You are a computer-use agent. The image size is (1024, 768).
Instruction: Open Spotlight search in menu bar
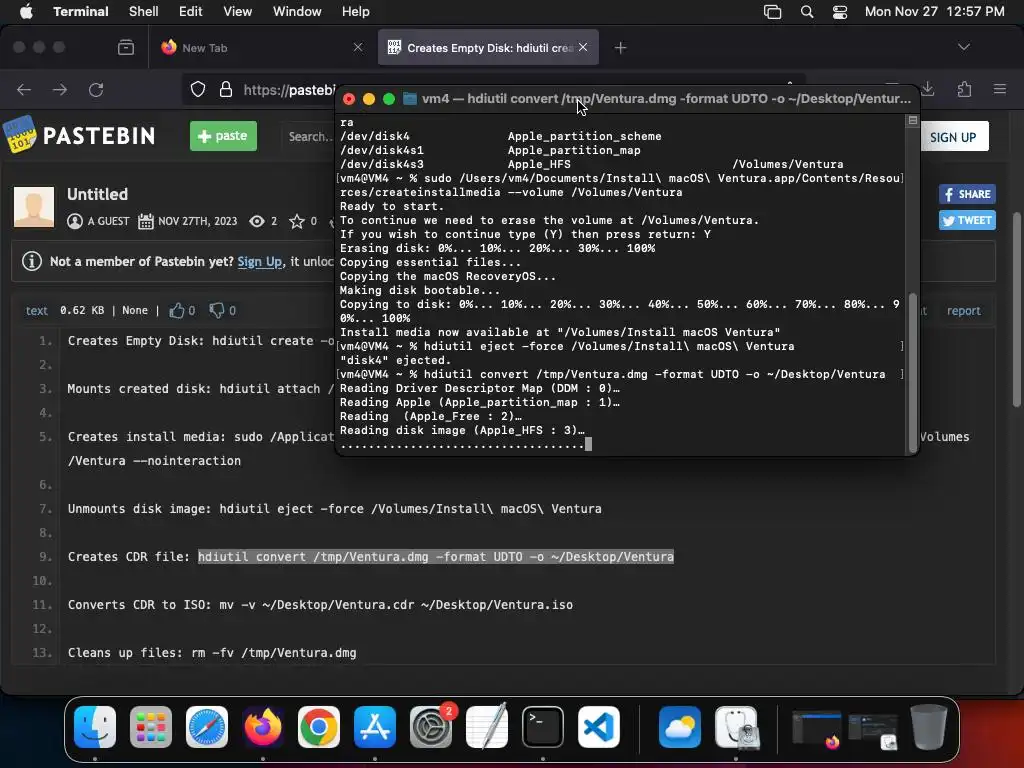click(807, 12)
